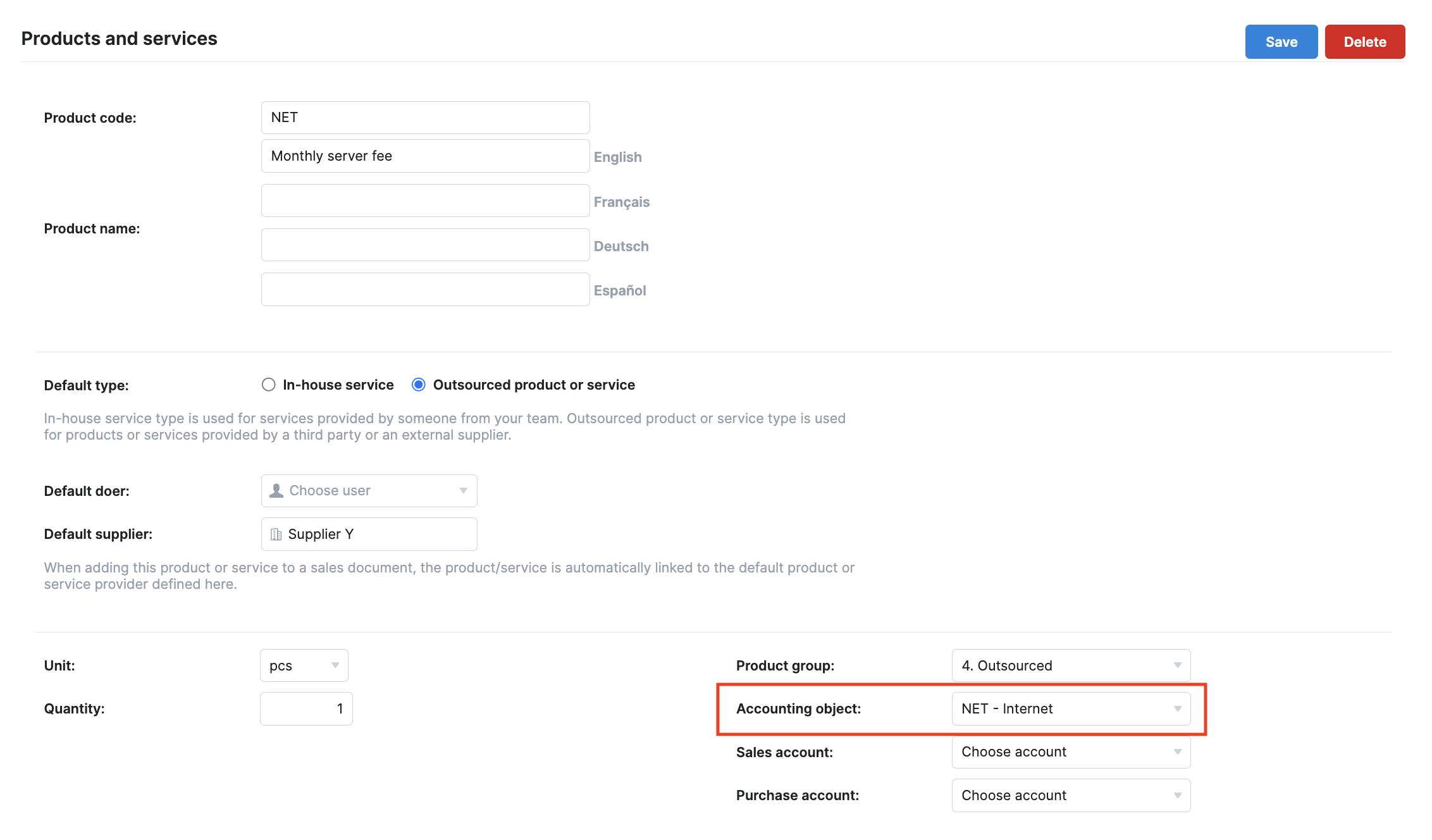
Task: Open the Purchase account Choose account dropdown
Action: tap(1071, 795)
